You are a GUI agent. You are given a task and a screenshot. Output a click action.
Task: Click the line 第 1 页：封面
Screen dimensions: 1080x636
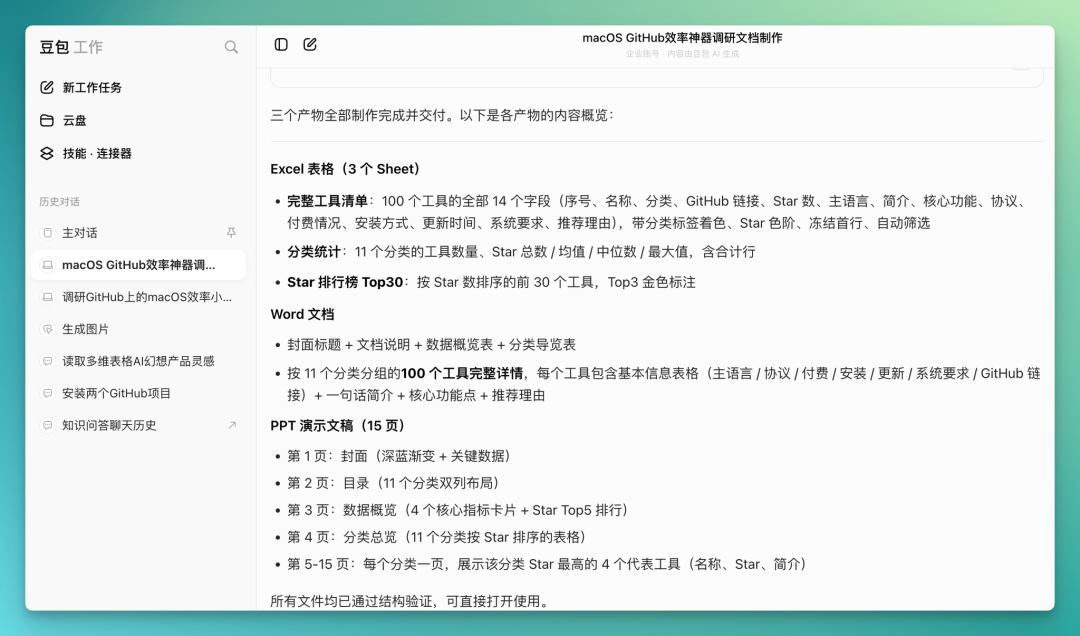pyautogui.click(x=399, y=456)
